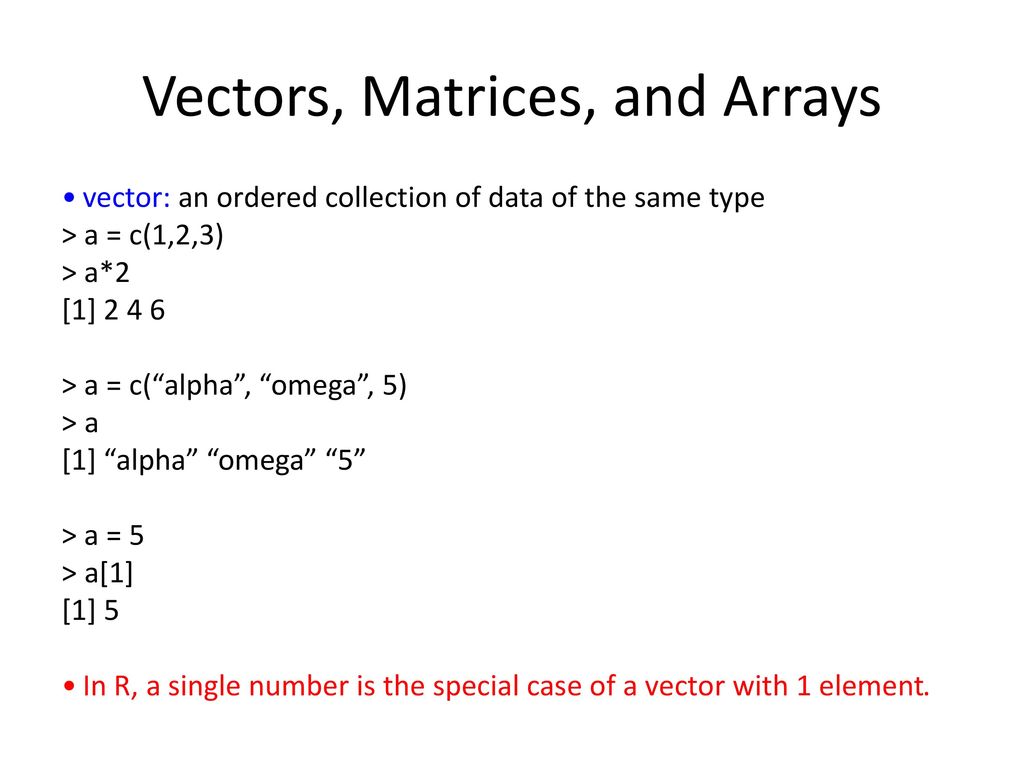
Task: Click the line 'a = 5'
Action: [103, 536]
